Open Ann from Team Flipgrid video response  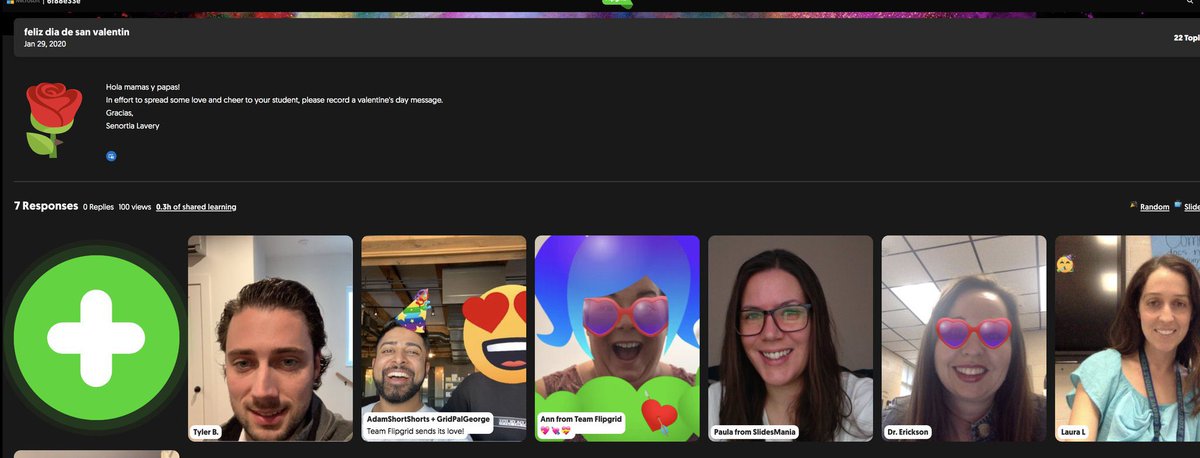[617, 338]
